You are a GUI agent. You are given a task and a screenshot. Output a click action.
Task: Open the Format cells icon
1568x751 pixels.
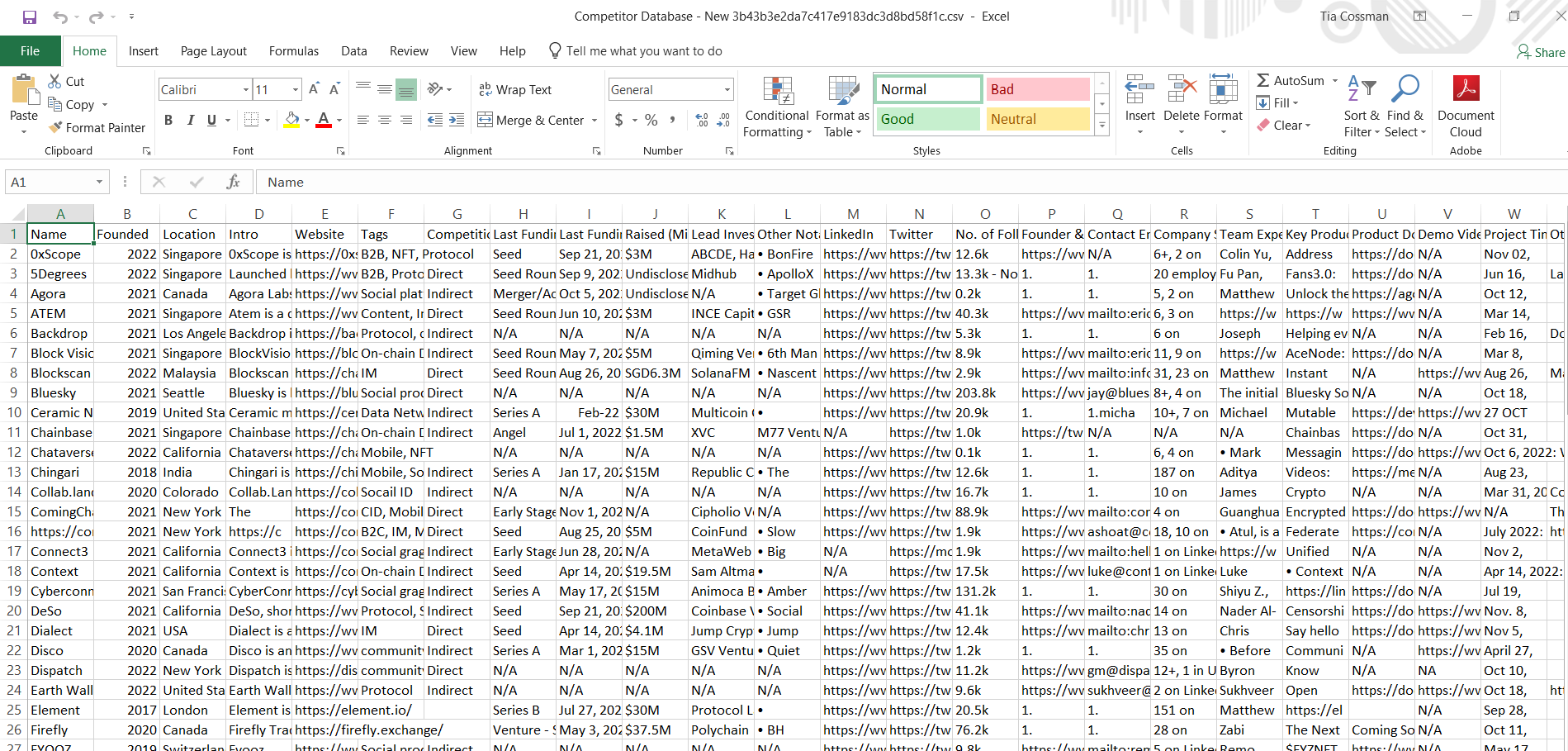click(1223, 89)
